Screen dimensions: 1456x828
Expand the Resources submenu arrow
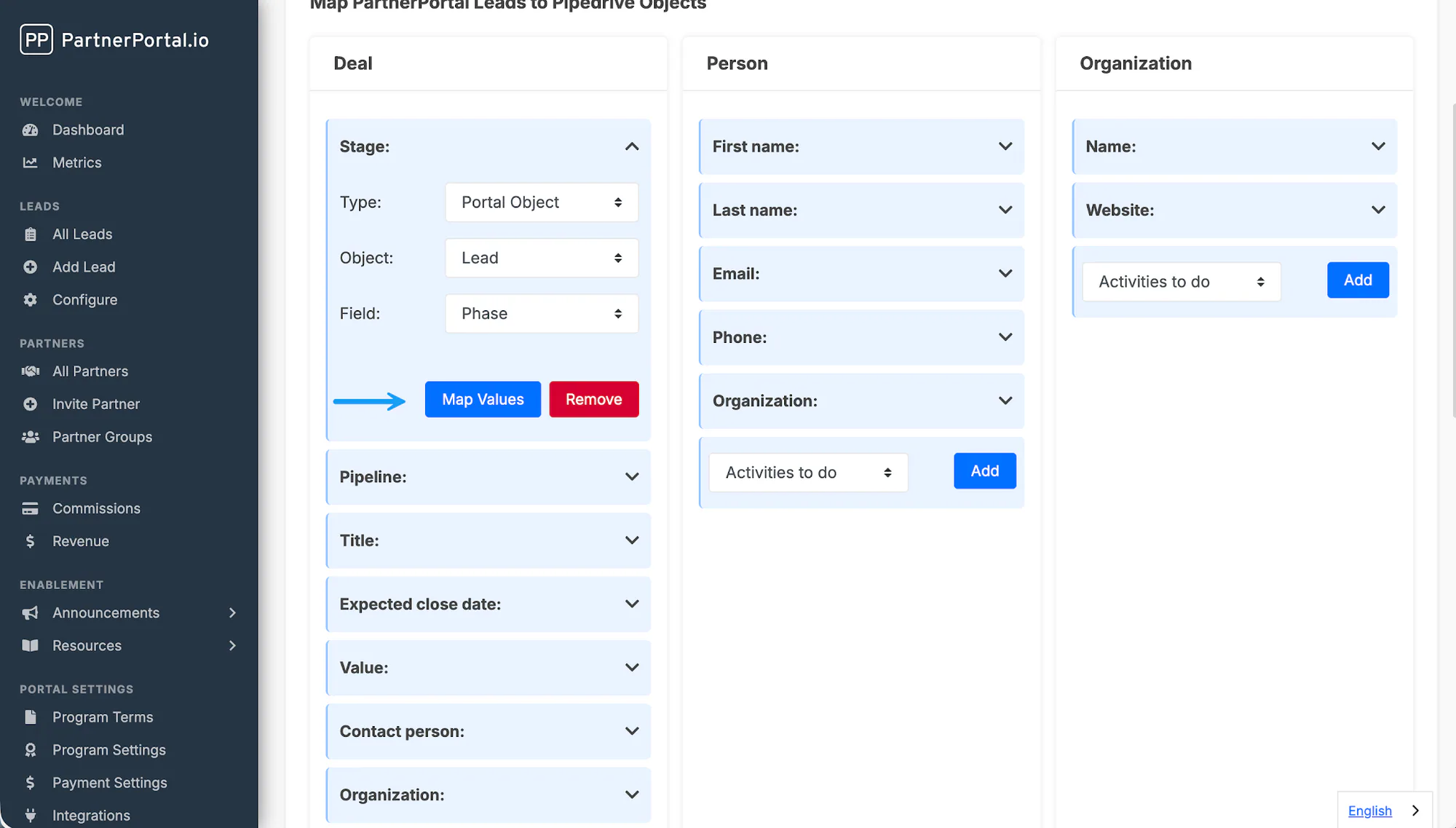(x=232, y=645)
